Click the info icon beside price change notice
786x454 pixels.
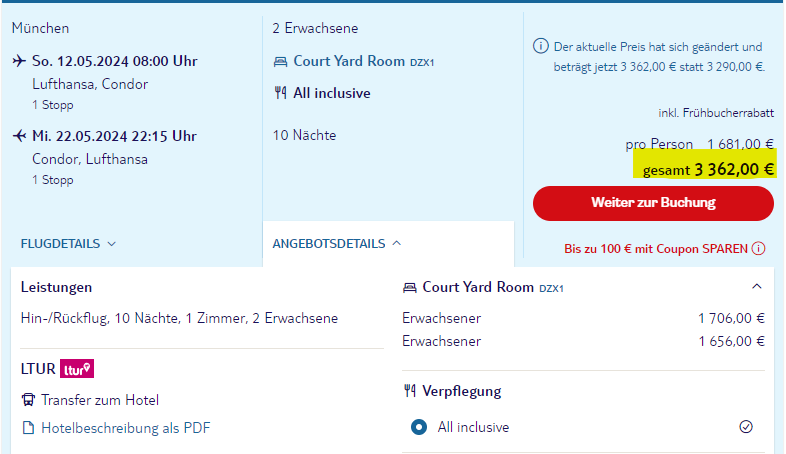point(540,46)
